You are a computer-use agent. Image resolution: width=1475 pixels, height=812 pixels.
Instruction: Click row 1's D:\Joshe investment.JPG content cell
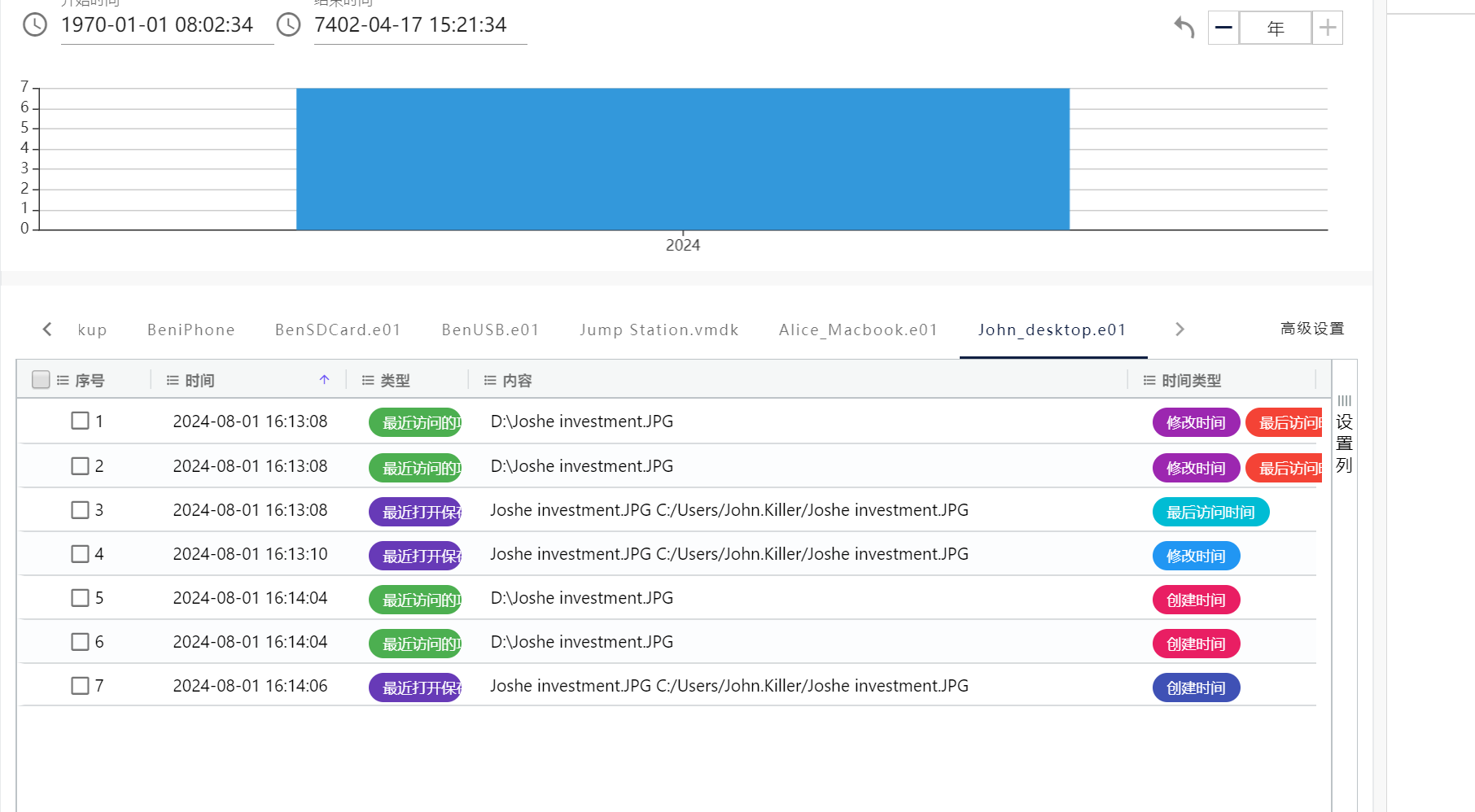(x=582, y=421)
